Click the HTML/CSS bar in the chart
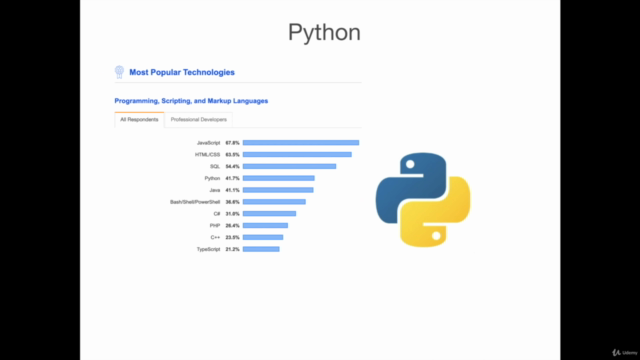 coord(297,154)
